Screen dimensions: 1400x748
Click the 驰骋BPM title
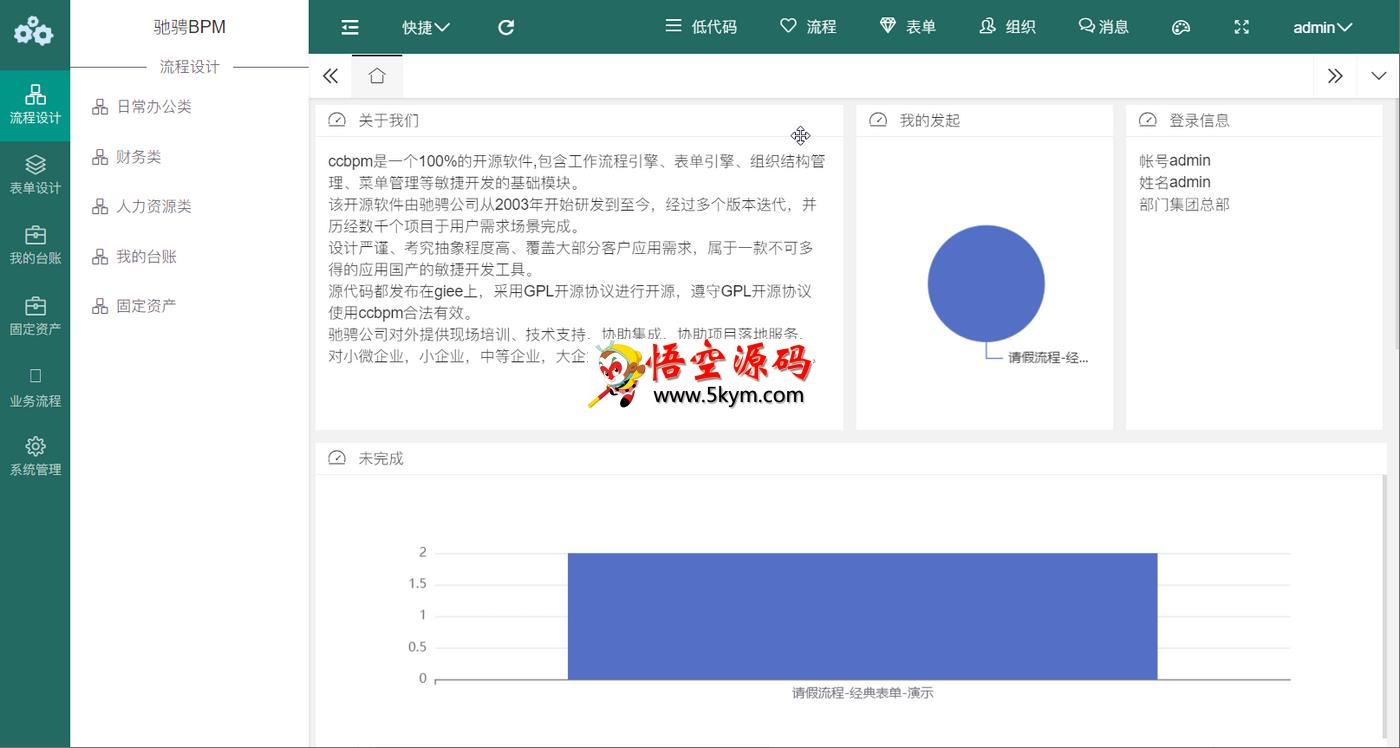tap(189, 27)
